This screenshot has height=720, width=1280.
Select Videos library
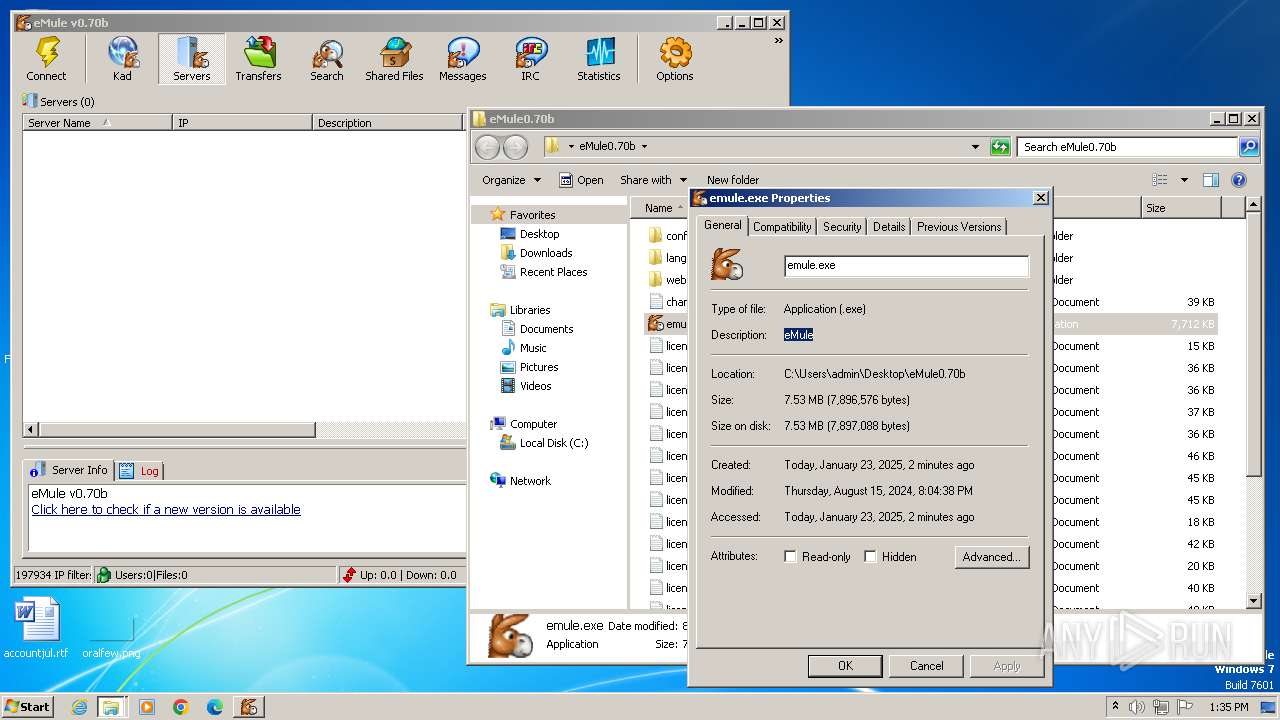(535, 386)
